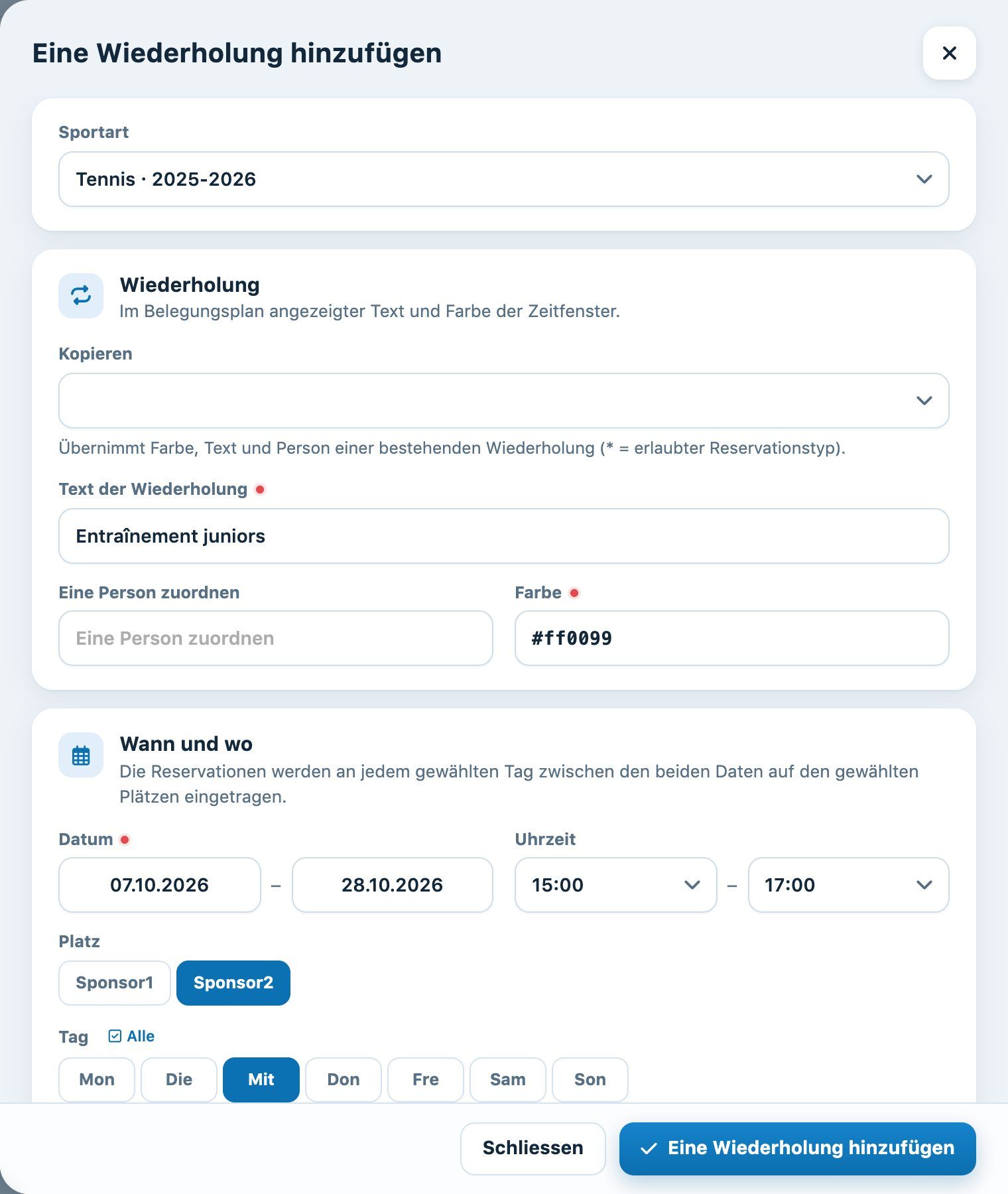Viewport: 1008px width, 1194px height.
Task: Confirm with Eine Wiederholung hinzufügen button
Action: tap(798, 1148)
